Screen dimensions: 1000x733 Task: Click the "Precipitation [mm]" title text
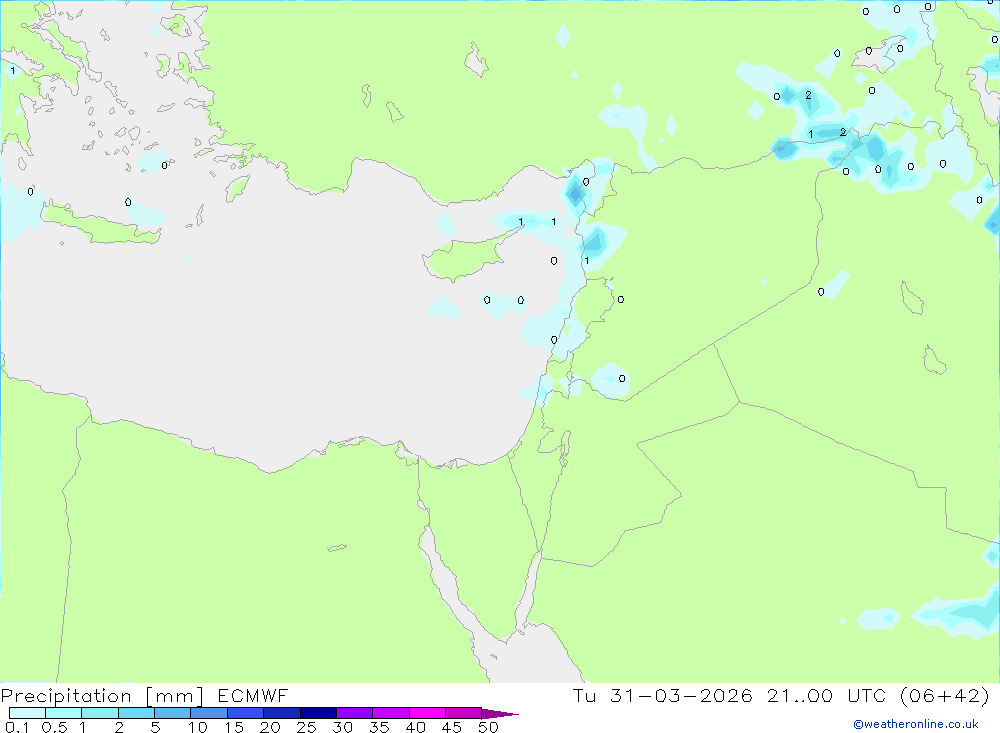pos(102,696)
